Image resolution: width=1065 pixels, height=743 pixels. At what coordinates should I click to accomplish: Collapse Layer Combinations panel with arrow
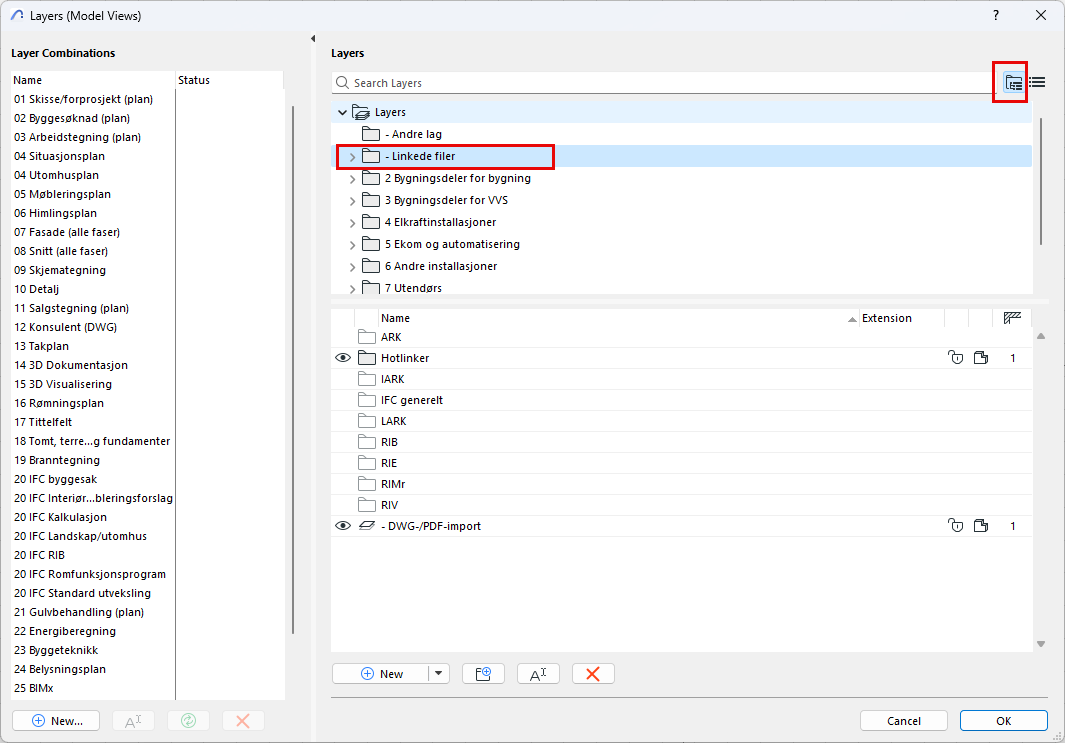(313, 39)
